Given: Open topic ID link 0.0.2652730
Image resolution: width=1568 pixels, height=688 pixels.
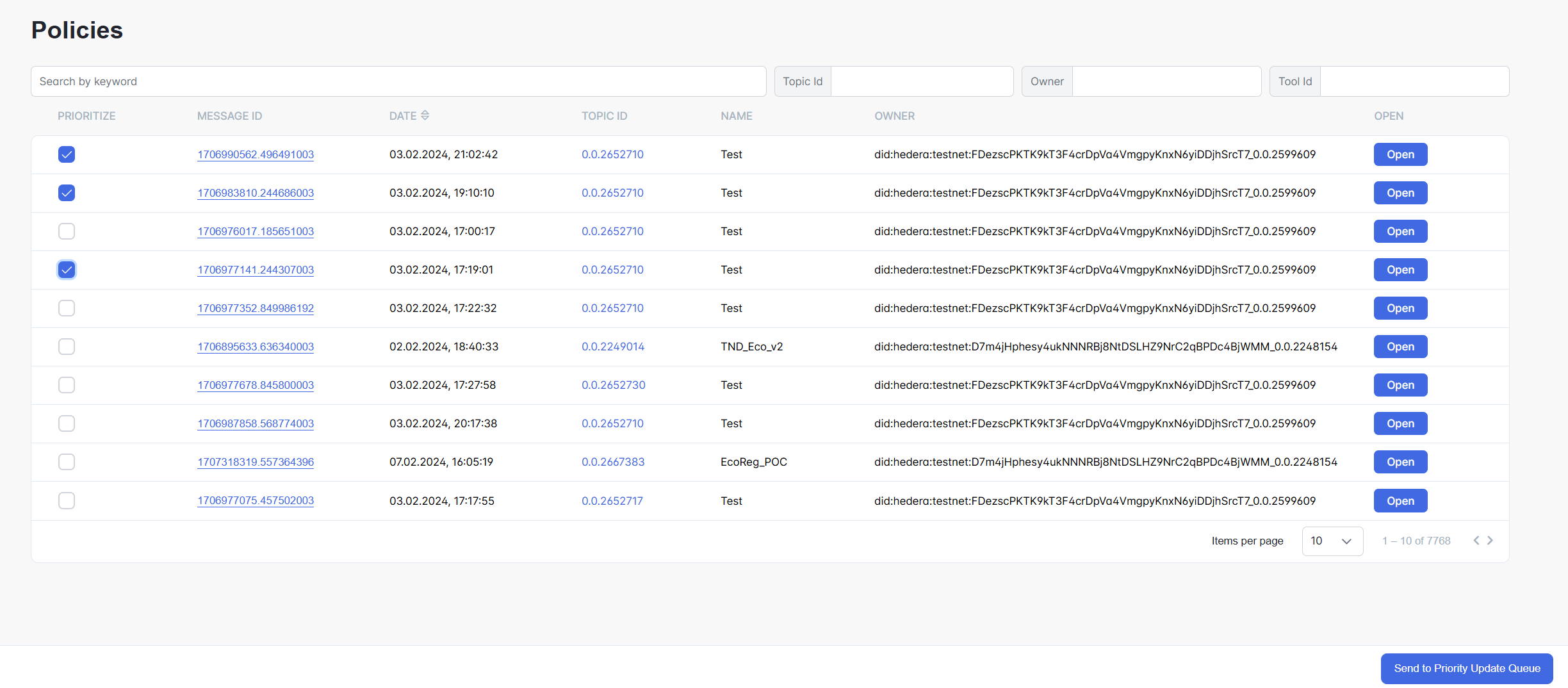Looking at the screenshot, I should point(613,385).
